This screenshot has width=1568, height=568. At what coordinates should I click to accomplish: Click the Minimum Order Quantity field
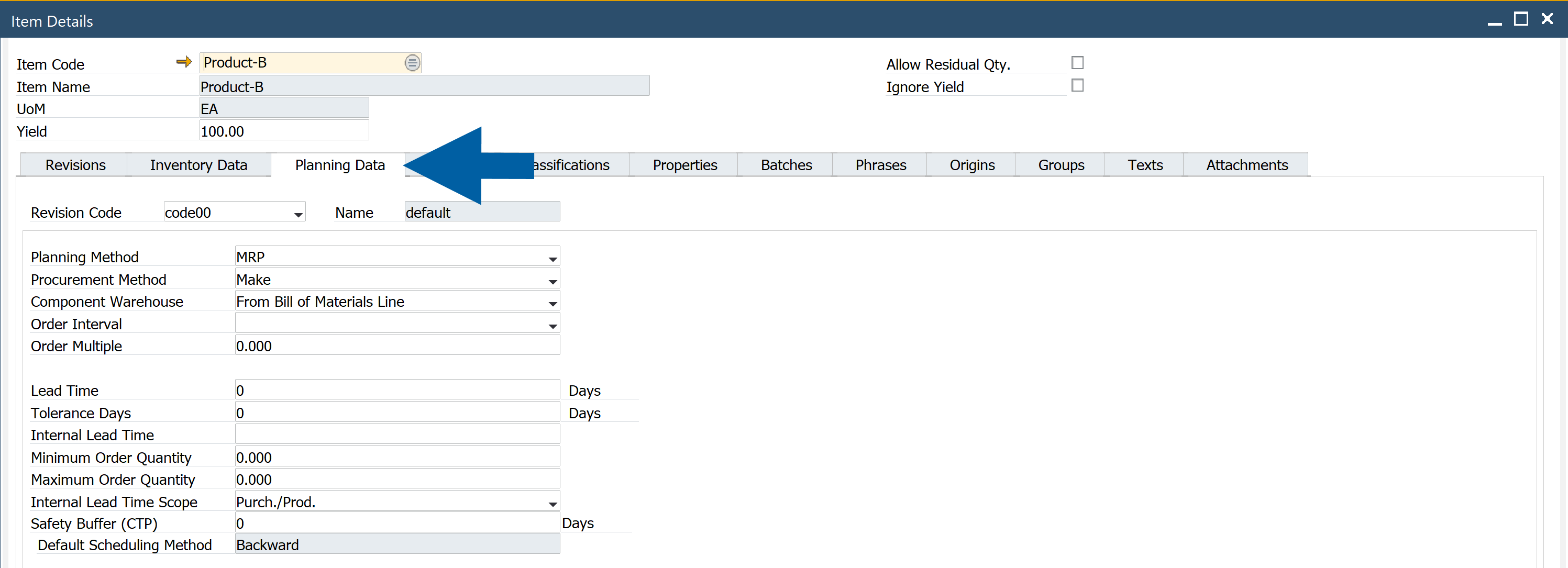(x=397, y=456)
